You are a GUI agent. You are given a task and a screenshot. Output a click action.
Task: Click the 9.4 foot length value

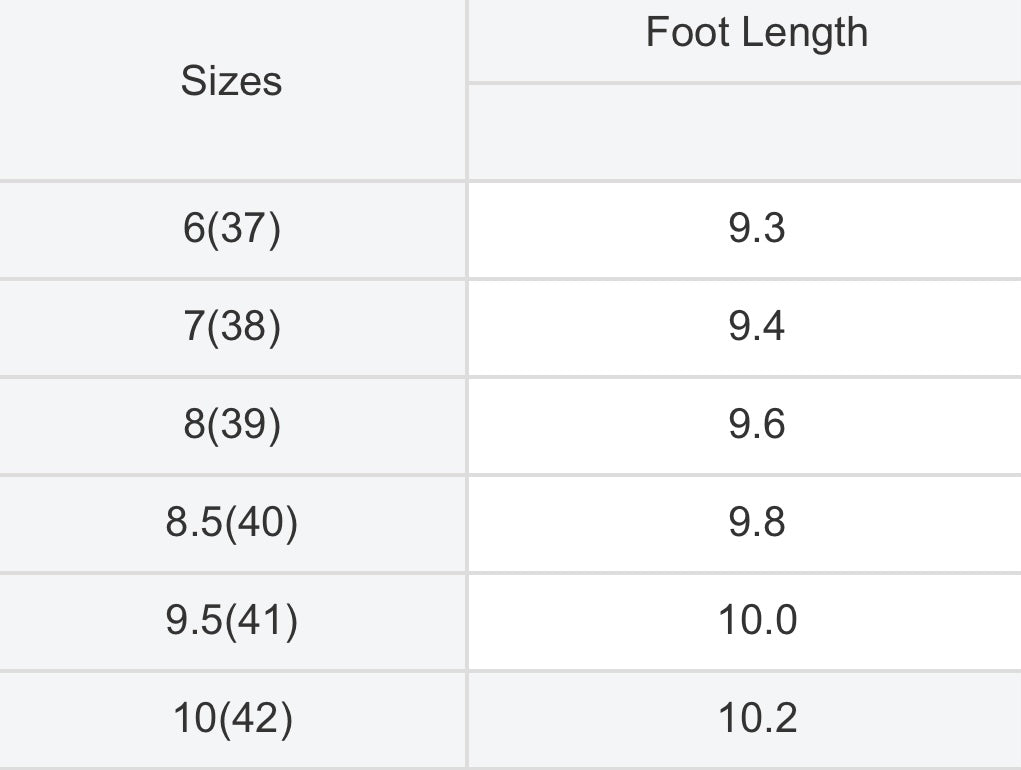(x=757, y=327)
